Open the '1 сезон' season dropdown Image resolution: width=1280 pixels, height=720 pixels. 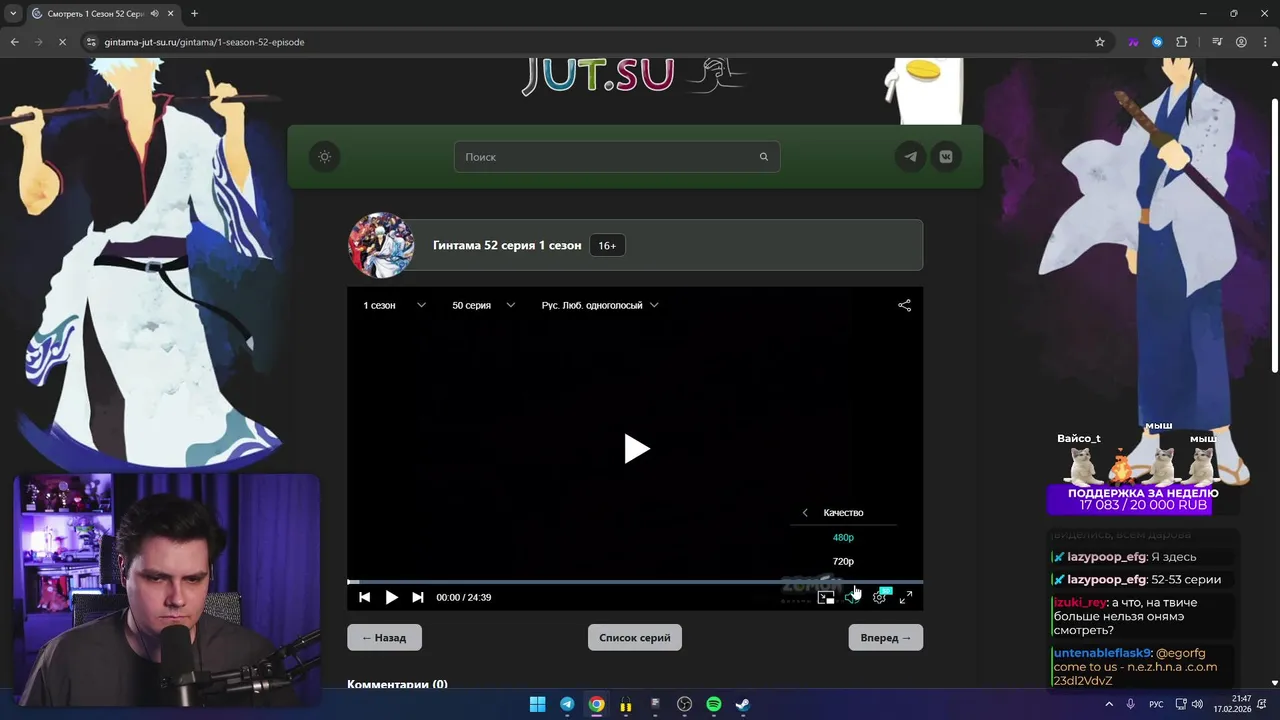(394, 305)
